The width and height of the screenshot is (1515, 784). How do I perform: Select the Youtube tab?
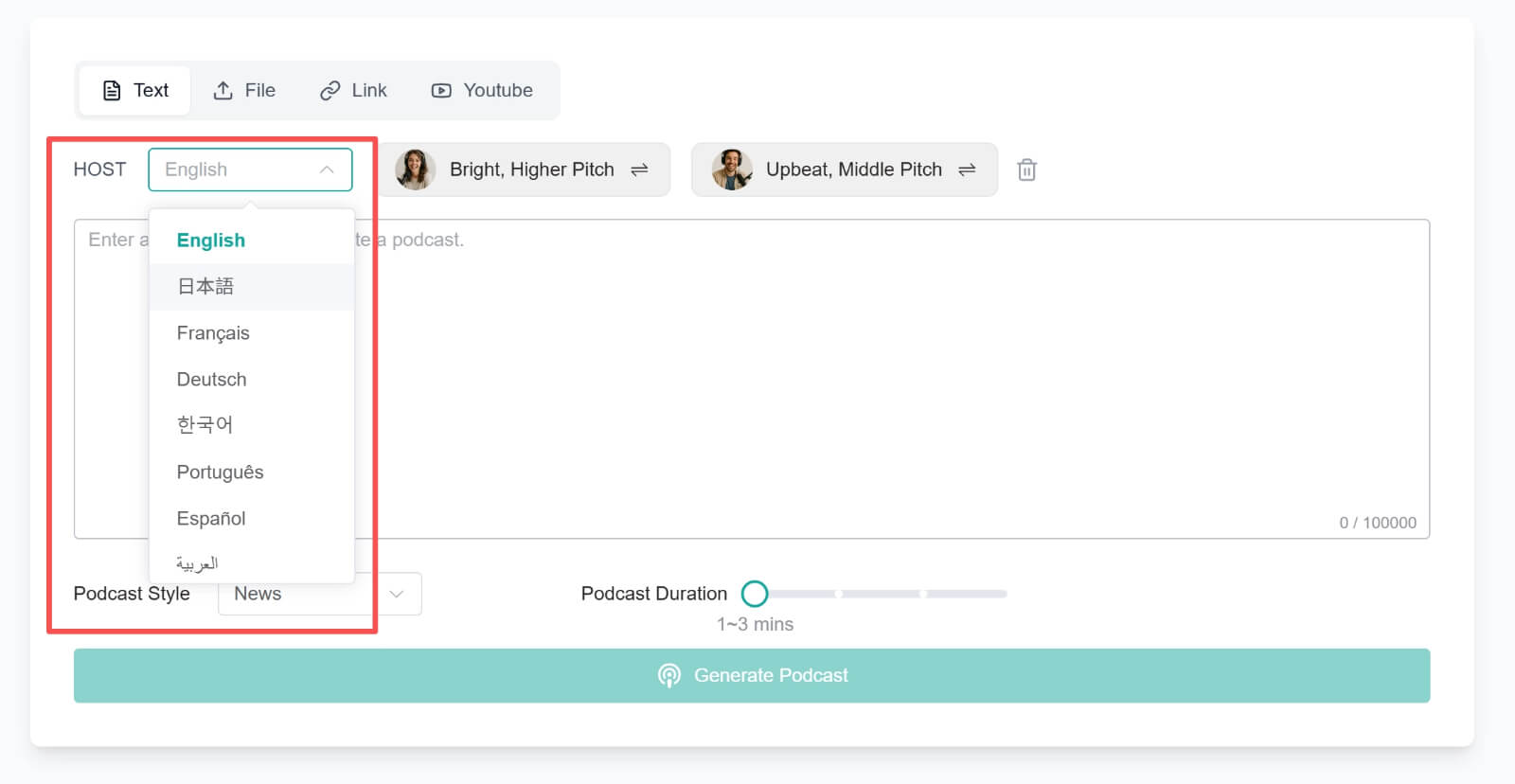(x=482, y=91)
